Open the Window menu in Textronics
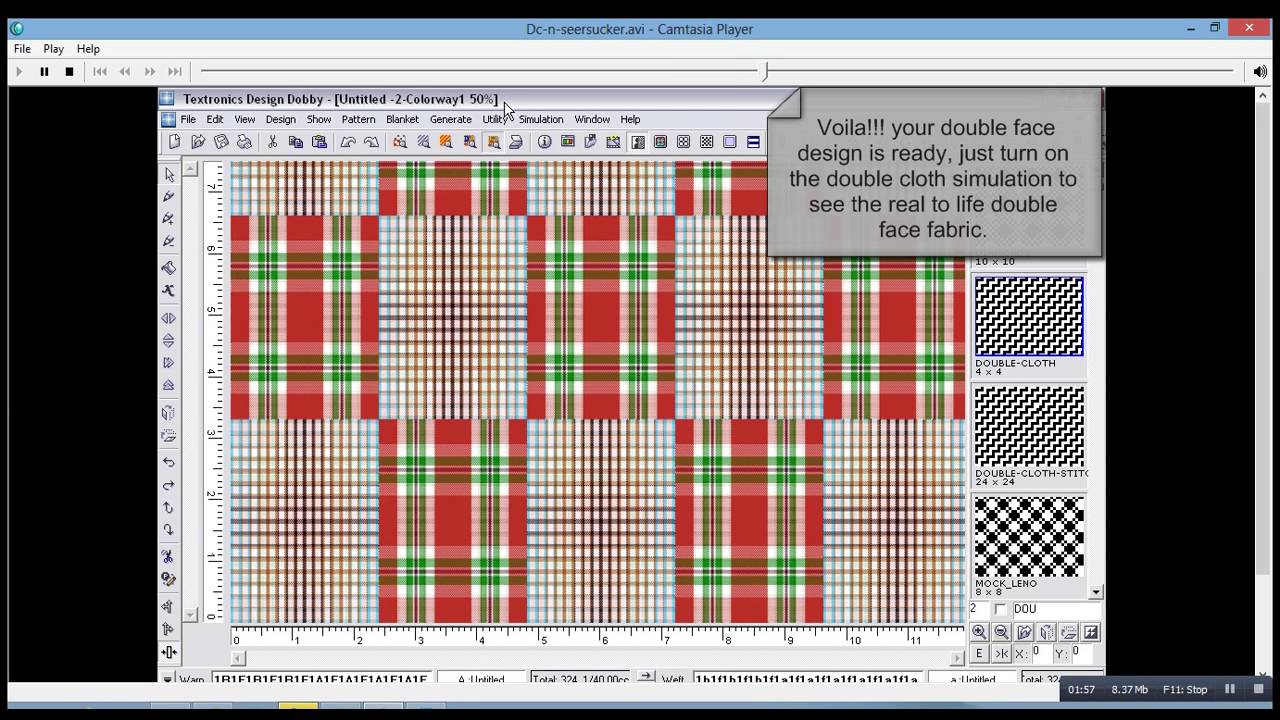Image resolution: width=1280 pixels, height=720 pixels. [x=592, y=119]
